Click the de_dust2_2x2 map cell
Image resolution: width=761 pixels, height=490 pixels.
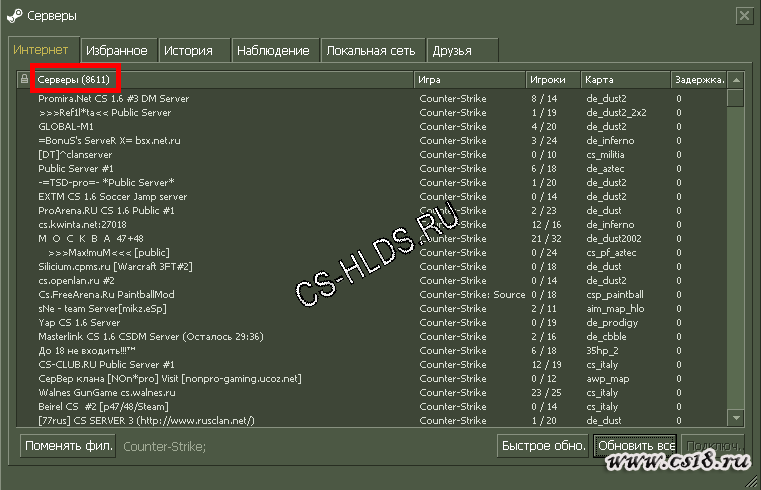[616, 113]
